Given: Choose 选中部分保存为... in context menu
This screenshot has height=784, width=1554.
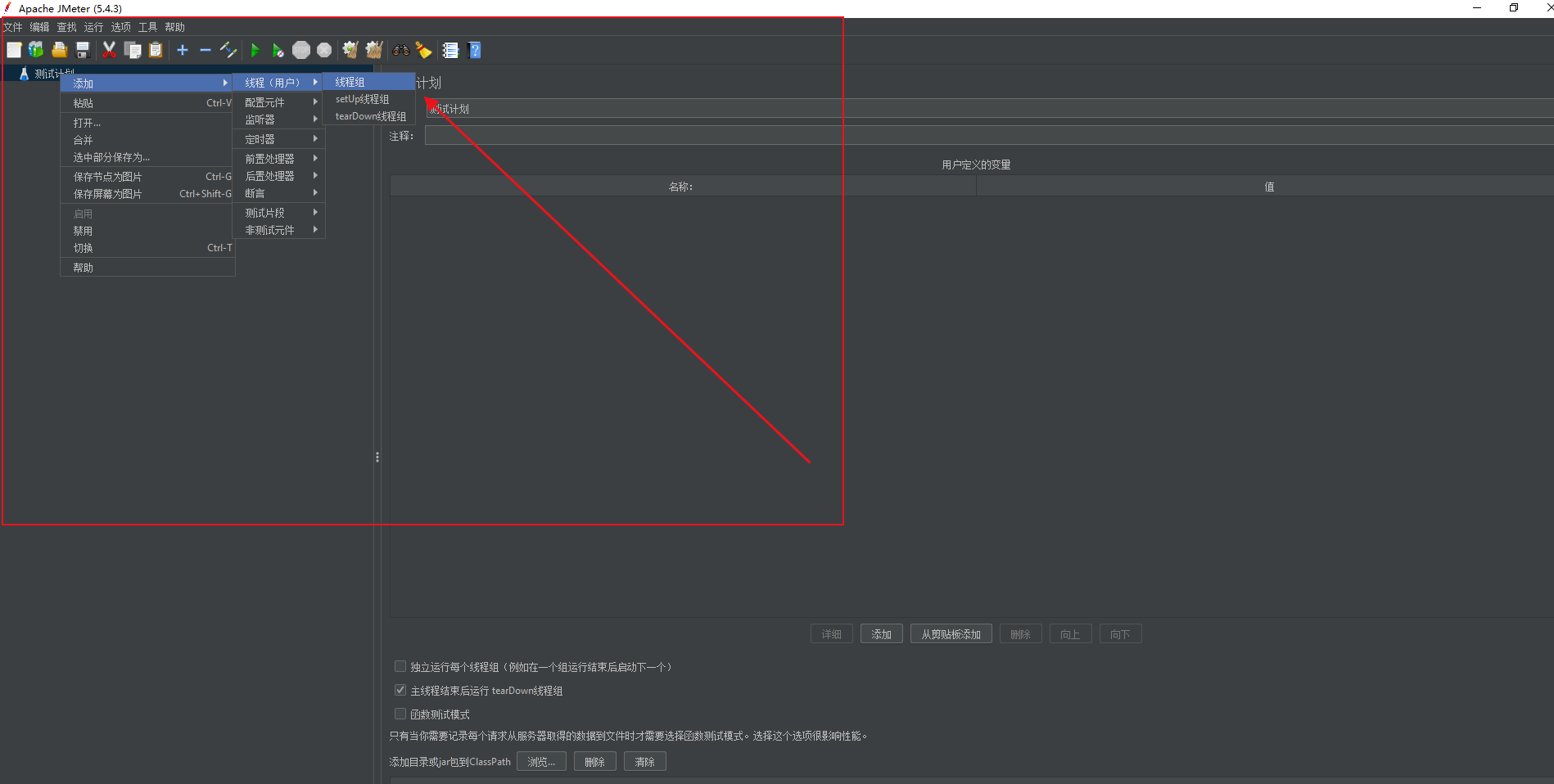Looking at the screenshot, I should pos(147,157).
